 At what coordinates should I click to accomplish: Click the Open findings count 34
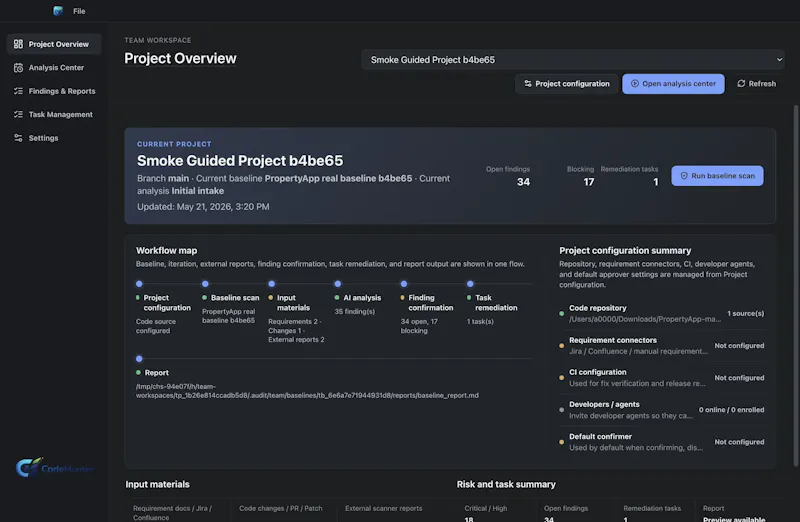[523, 182]
